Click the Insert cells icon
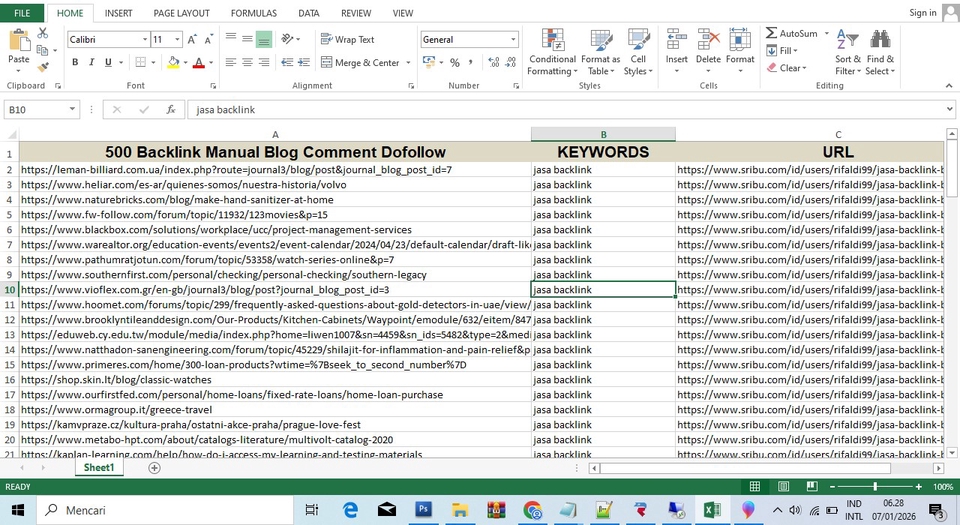This screenshot has height=525, width=960. tap(677, 40)
